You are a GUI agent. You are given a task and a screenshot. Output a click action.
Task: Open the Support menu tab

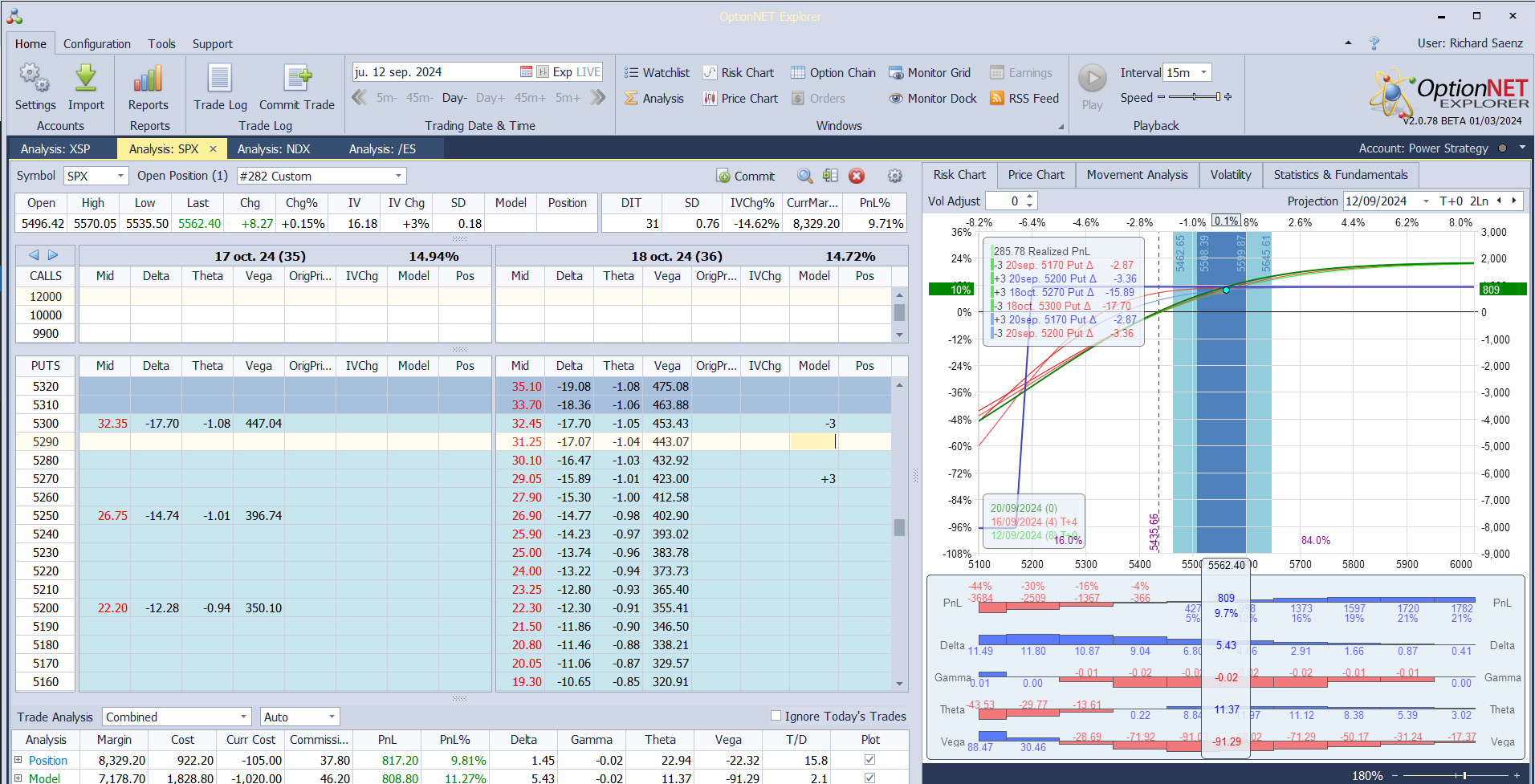click(x=213, y=44)
